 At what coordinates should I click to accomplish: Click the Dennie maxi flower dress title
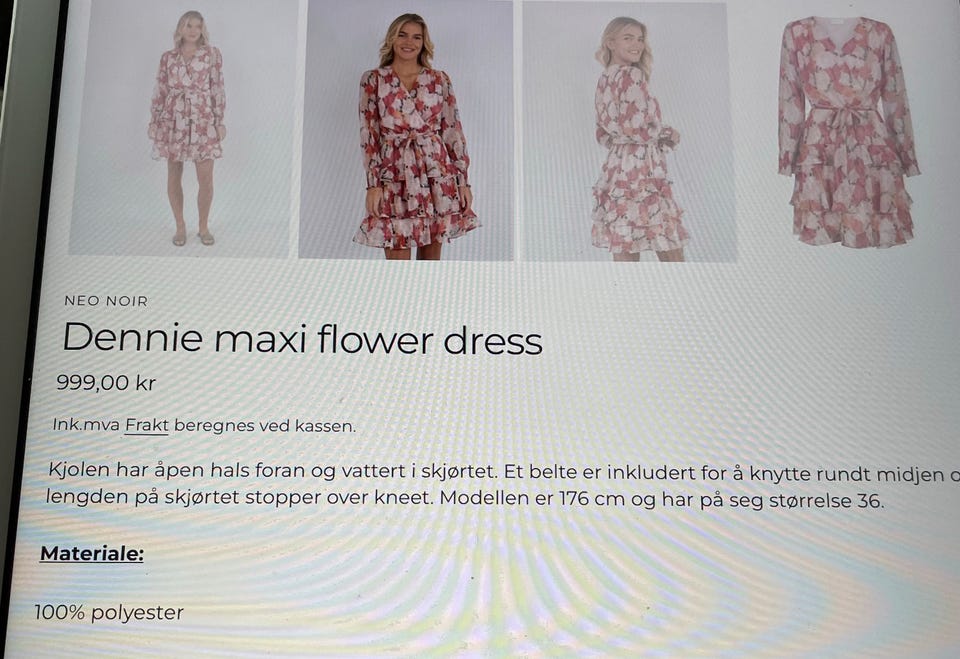click(302, 339)
